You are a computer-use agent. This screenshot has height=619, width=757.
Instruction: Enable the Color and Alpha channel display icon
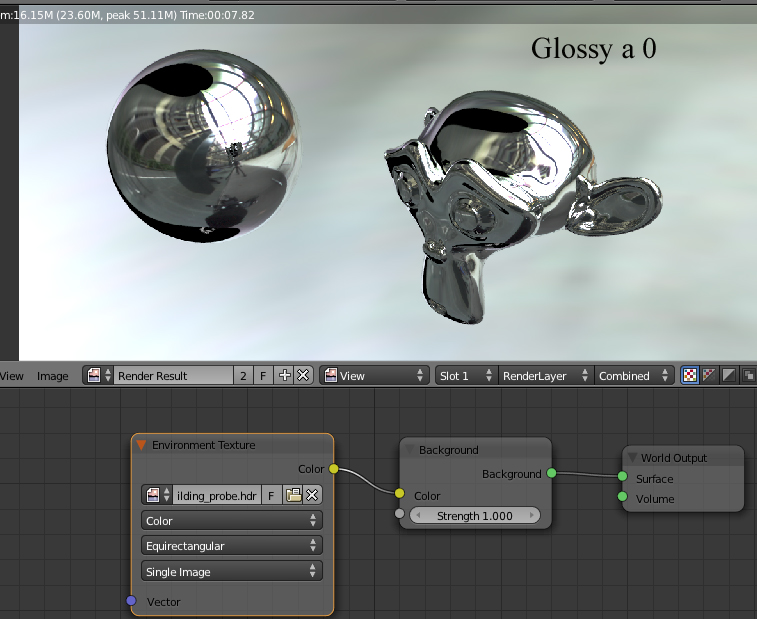[689, 375]
